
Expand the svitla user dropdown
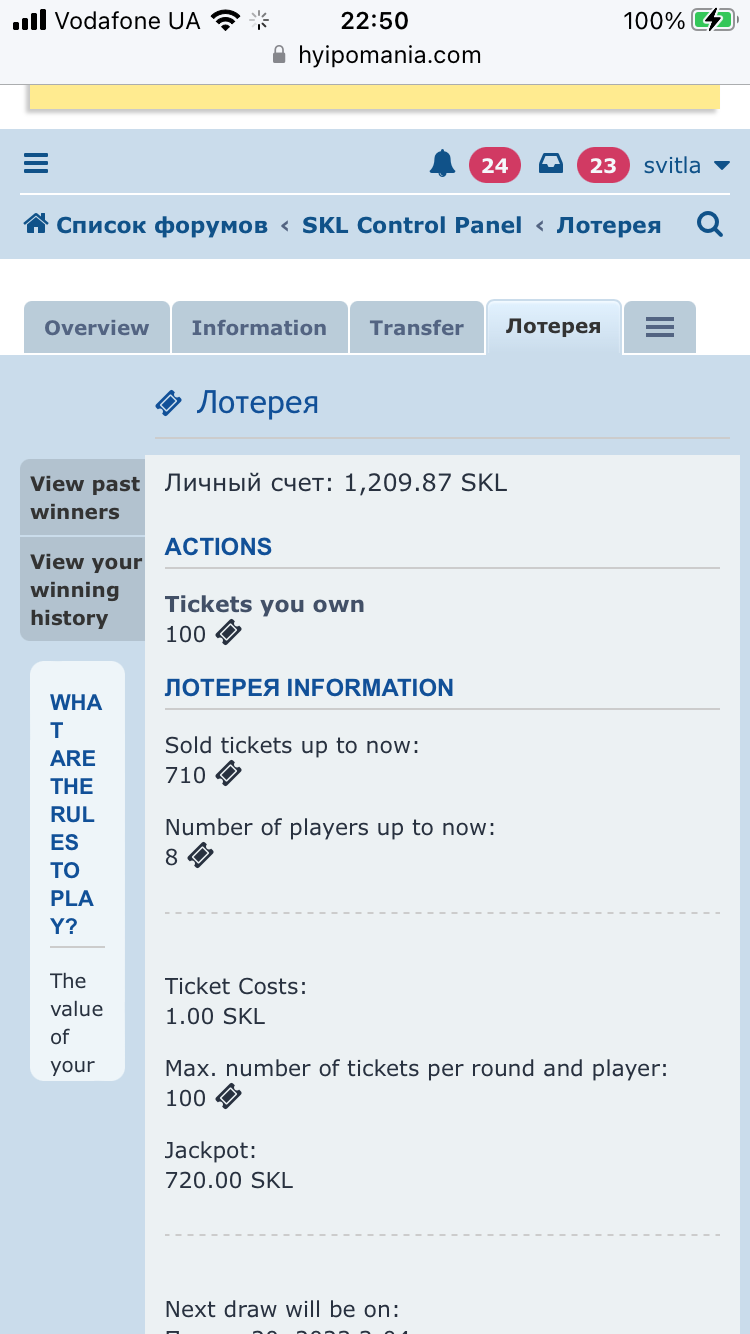tap(686, 165)
